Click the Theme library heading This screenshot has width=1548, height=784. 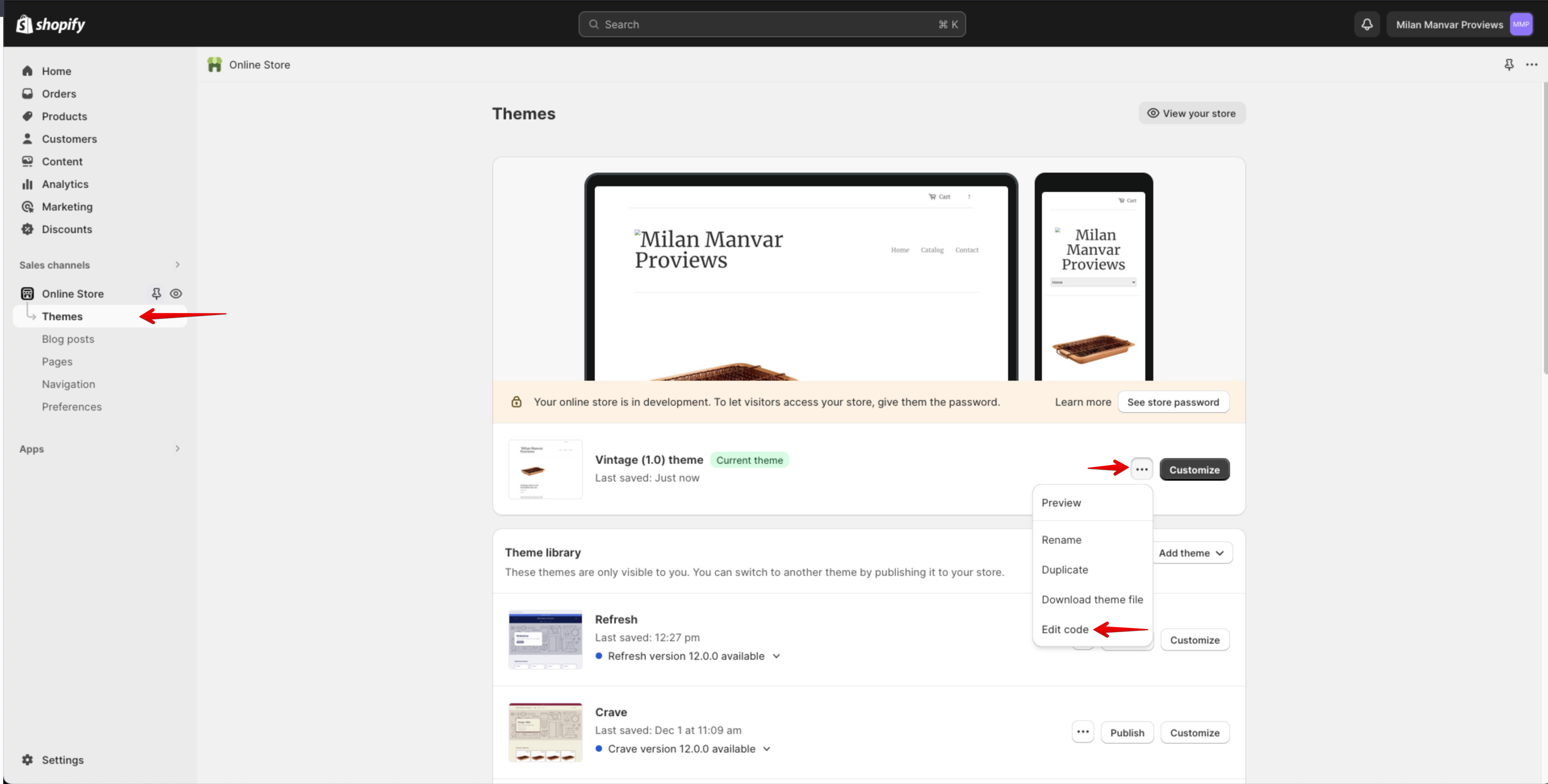click(542, 552)
